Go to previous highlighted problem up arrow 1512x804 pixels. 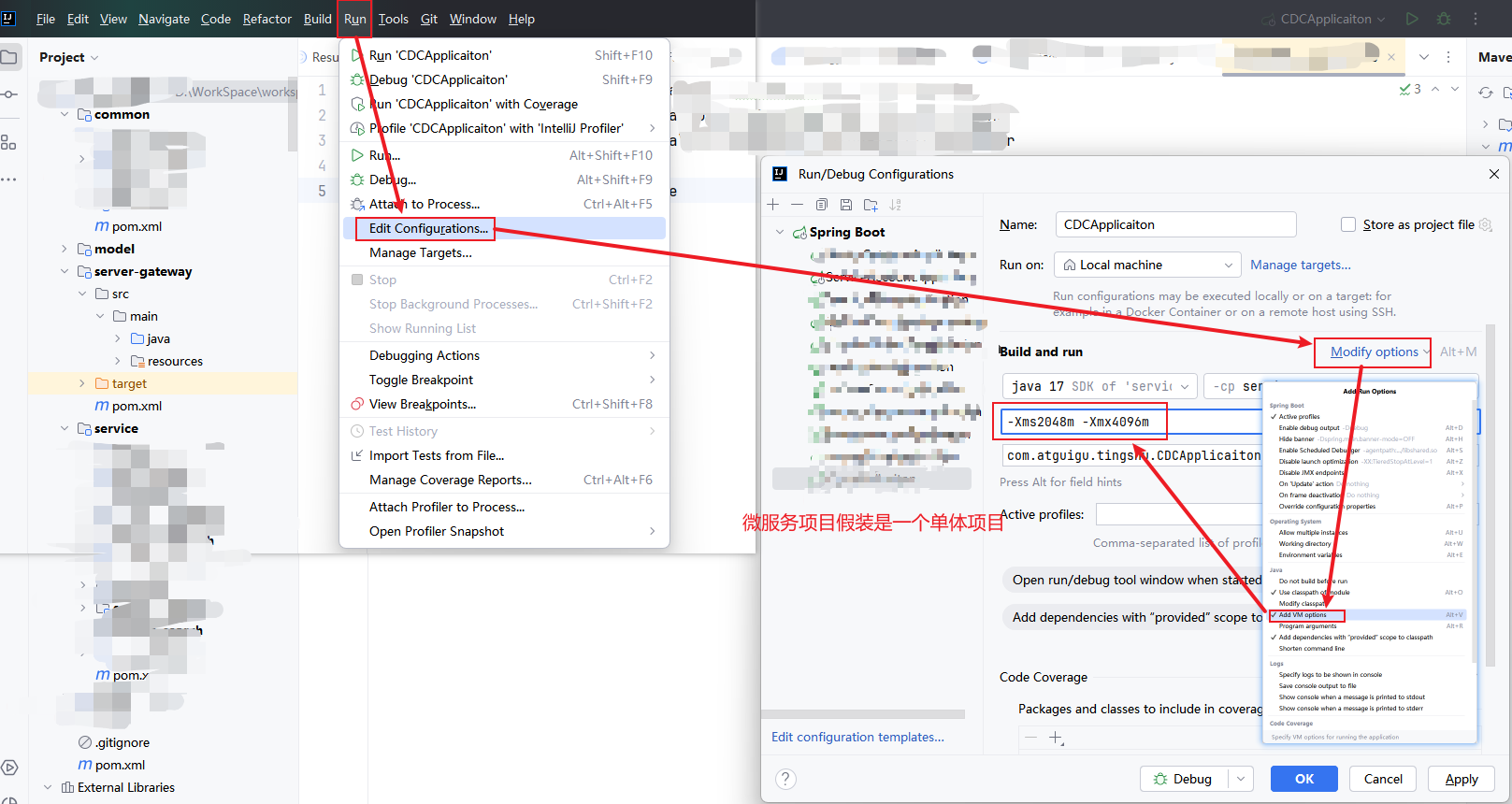[1435, 89]
